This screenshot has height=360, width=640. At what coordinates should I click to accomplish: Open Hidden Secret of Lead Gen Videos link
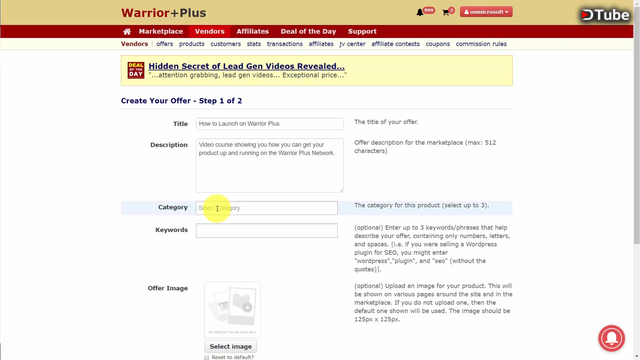tap(247, 66)
